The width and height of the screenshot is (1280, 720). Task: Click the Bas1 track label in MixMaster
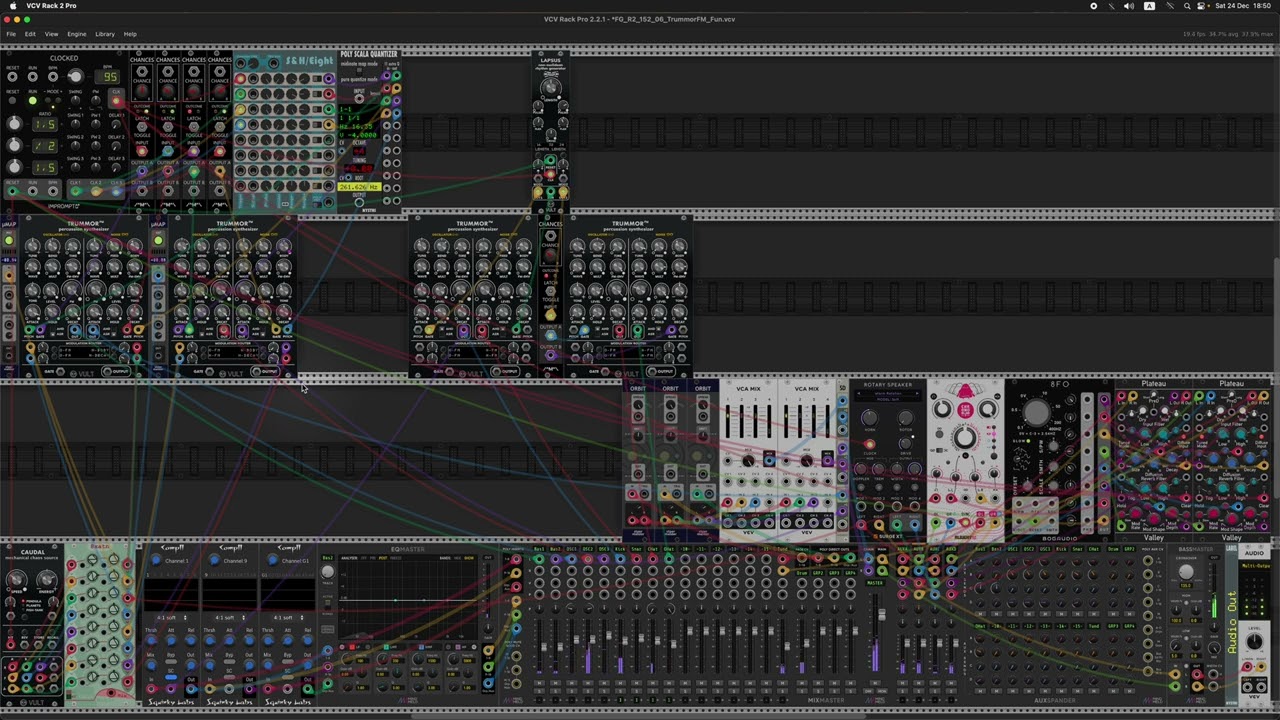(540, 548)
